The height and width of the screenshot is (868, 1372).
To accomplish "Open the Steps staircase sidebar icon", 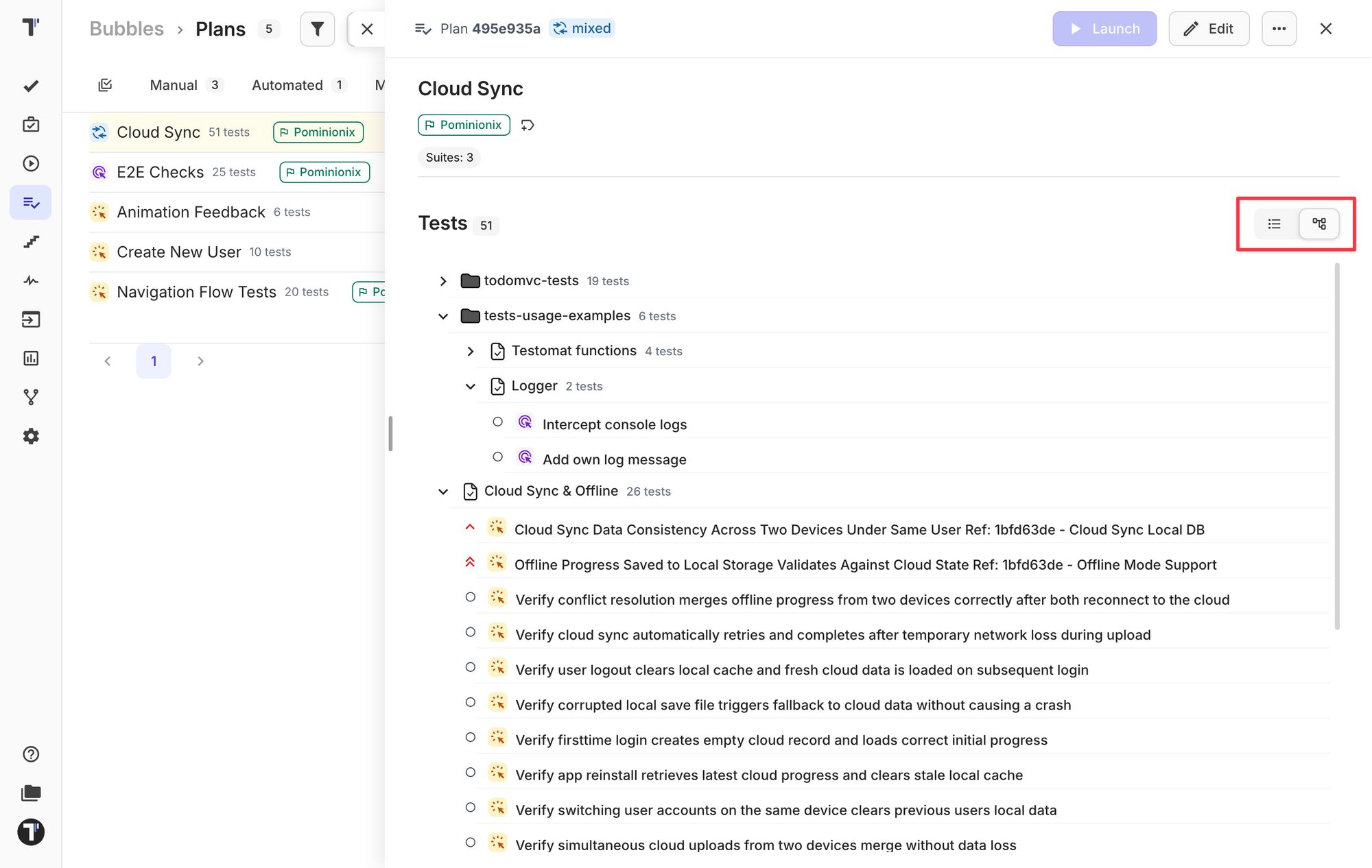I will pos(31,241).
